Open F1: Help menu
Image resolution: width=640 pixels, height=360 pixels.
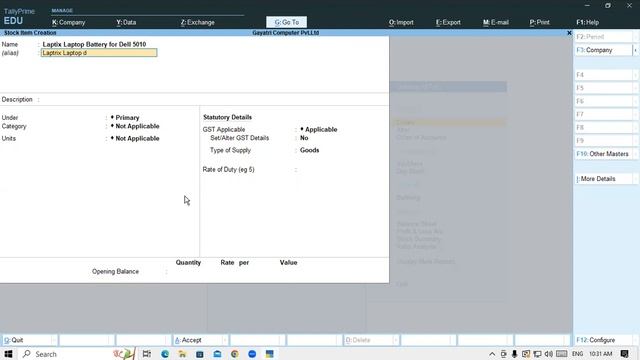(x=588, y=22)
